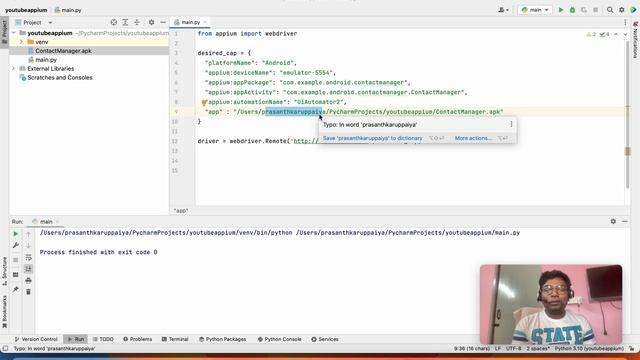640x360 pixels.
Task: Open the Bookmarks side tool window
Action: coord(4,312)
